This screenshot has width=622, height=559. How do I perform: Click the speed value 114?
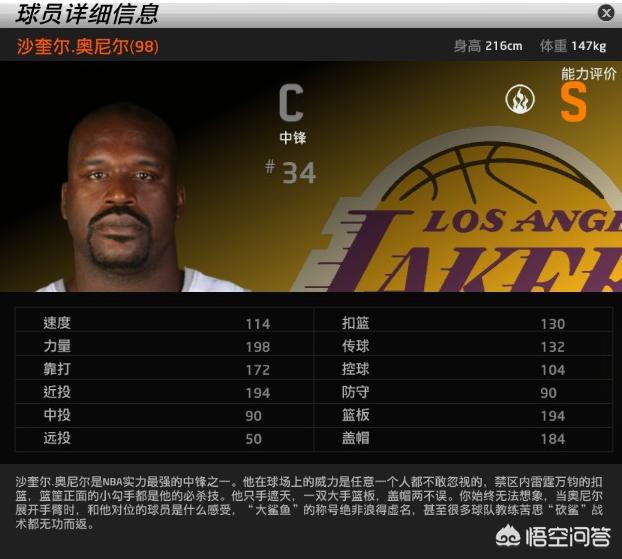point(258,324)
